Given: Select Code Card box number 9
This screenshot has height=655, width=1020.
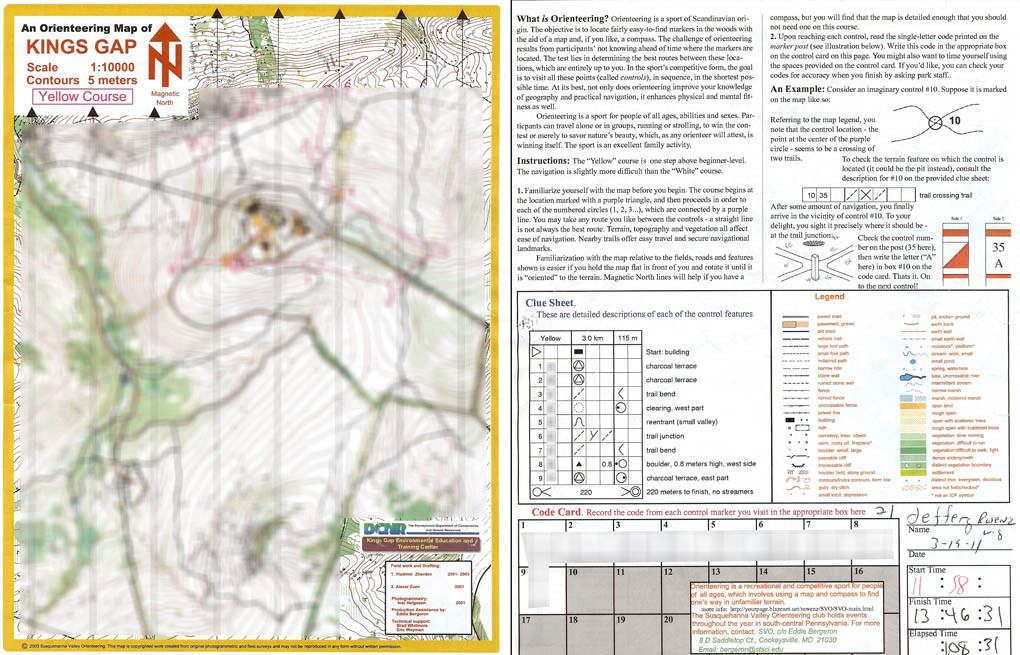Looking at the screenshot, I should (x=541, y=595).
